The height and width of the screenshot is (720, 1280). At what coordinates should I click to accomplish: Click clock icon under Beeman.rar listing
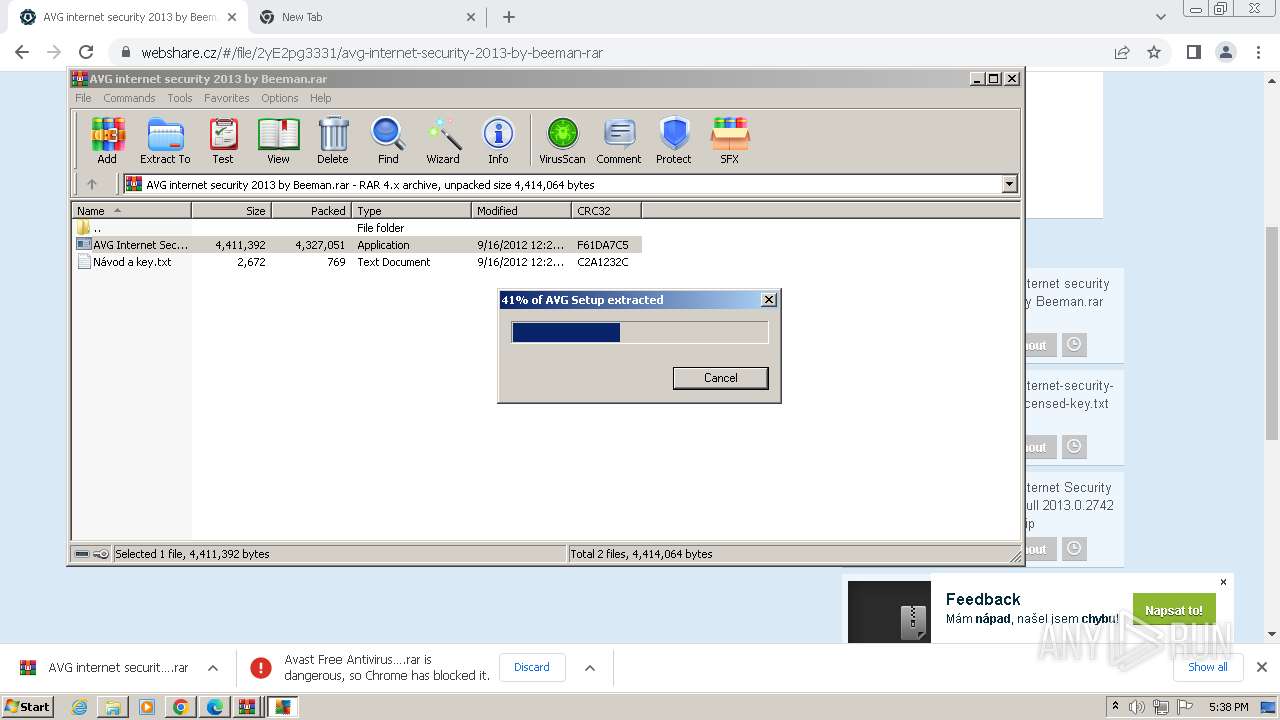coord(1073,345)
